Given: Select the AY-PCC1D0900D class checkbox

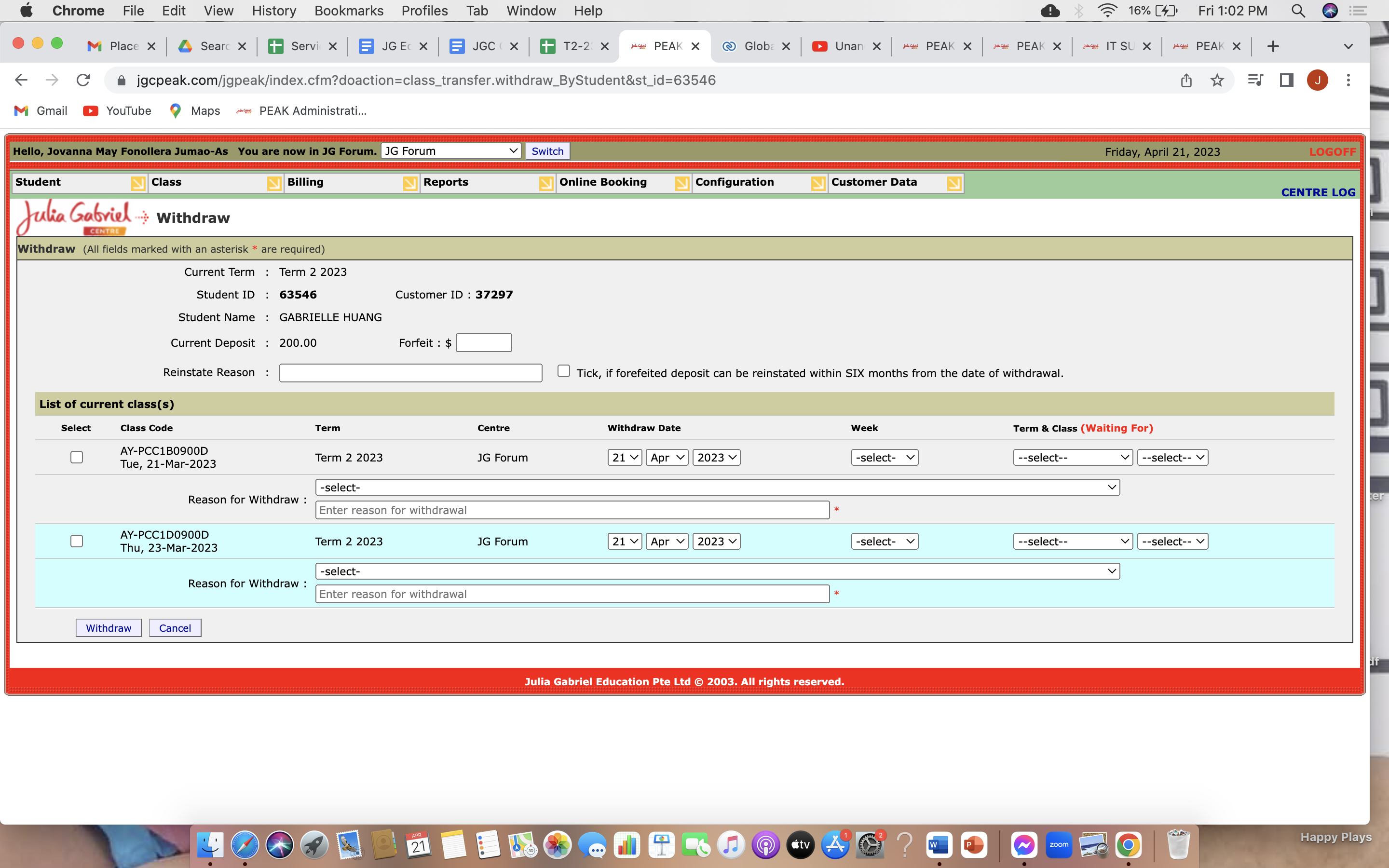Looking at the screenshot, I should point(76,541).
